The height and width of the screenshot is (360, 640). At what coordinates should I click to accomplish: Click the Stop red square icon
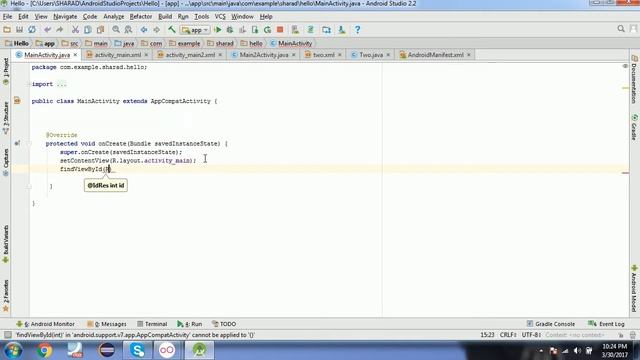280,30
